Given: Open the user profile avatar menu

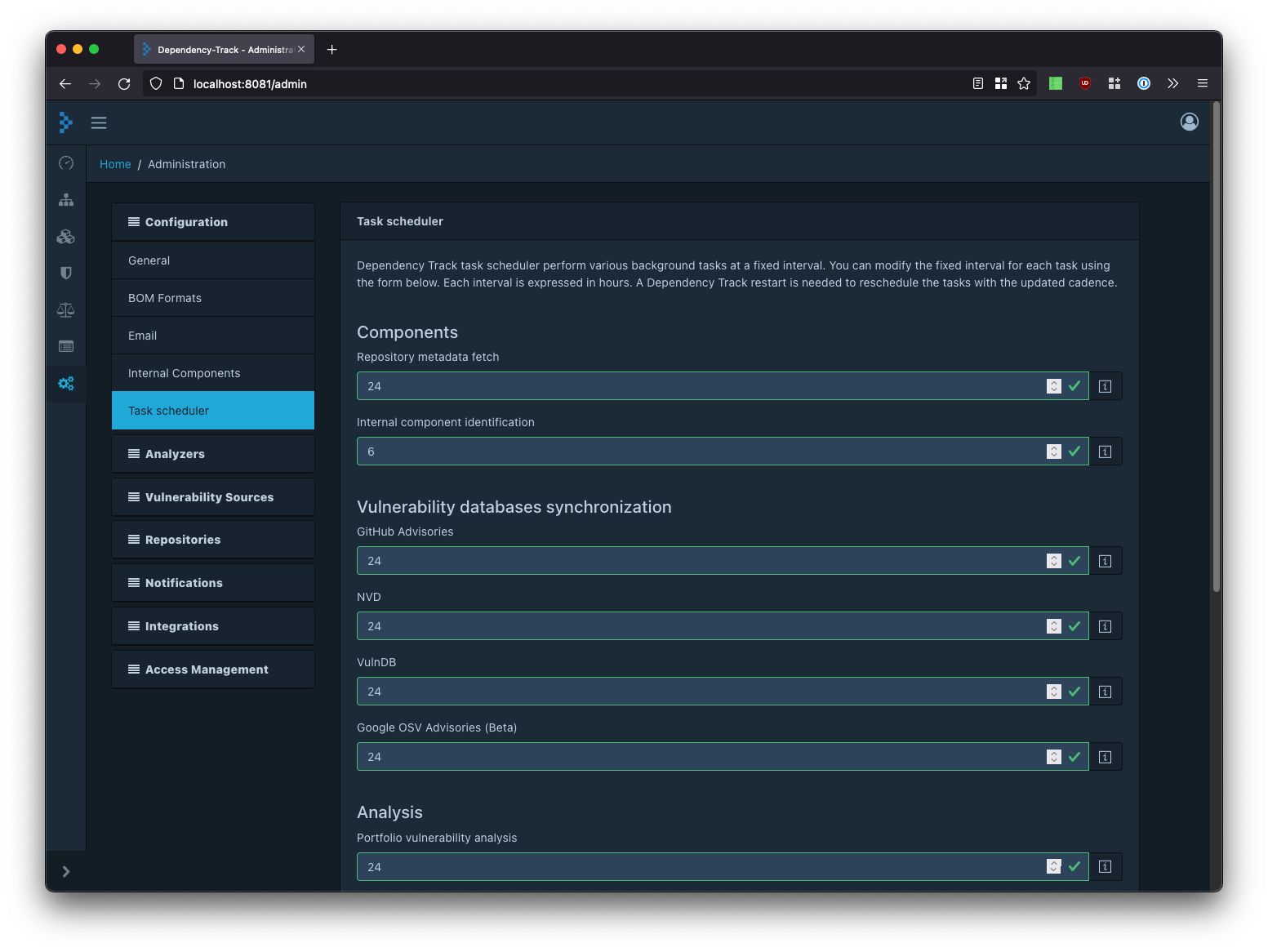Looking at the screenshot, I should pos(1190,122).
